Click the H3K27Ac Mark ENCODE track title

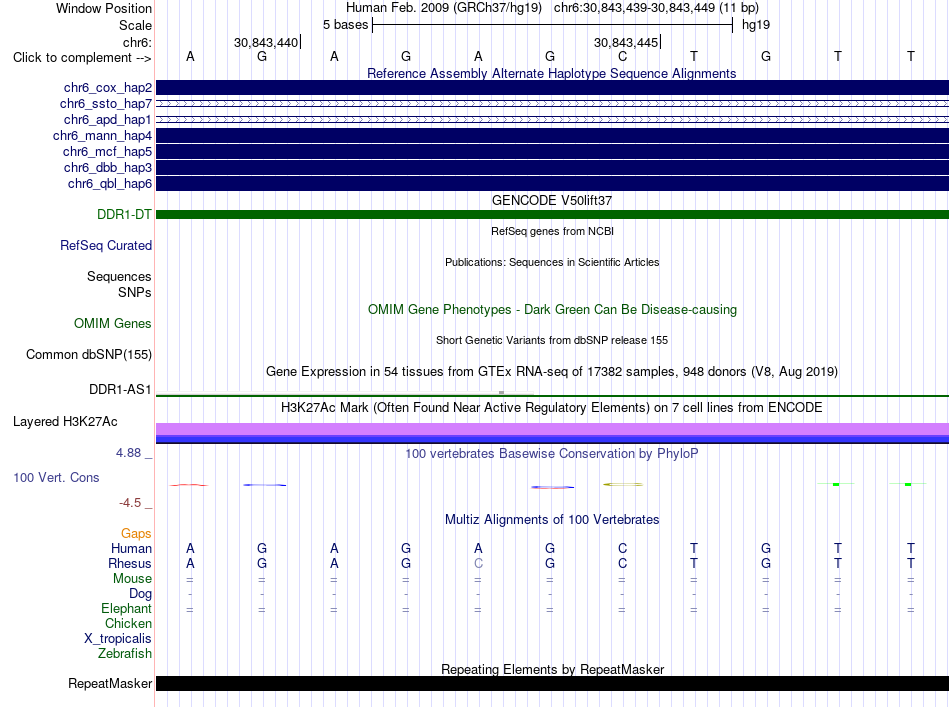pos(552,408)
